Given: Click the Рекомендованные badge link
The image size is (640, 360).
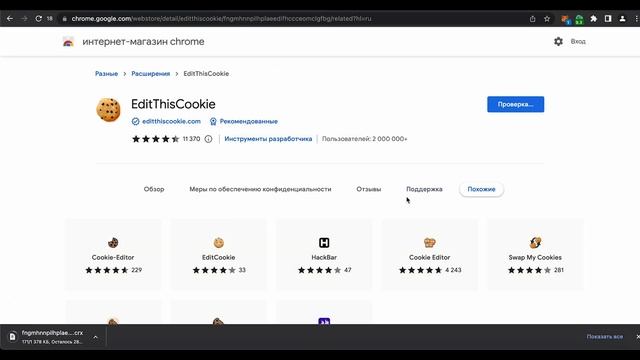Looking at the screenshot, I should pyautogui.click(x=248, y=121).
